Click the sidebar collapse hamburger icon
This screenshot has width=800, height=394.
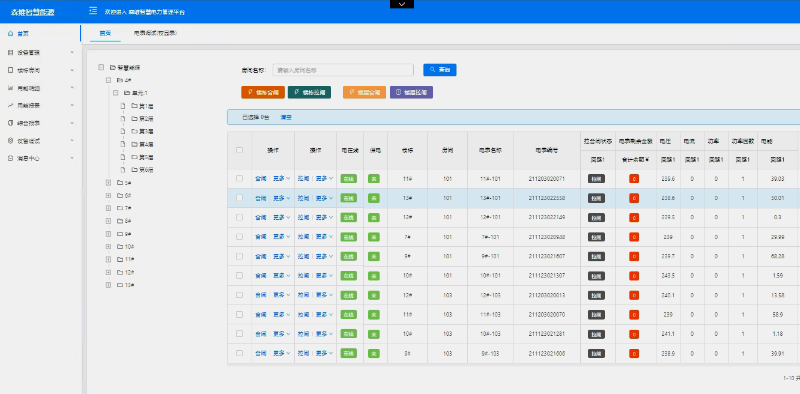pyautogui.click(x=93, y=11)
